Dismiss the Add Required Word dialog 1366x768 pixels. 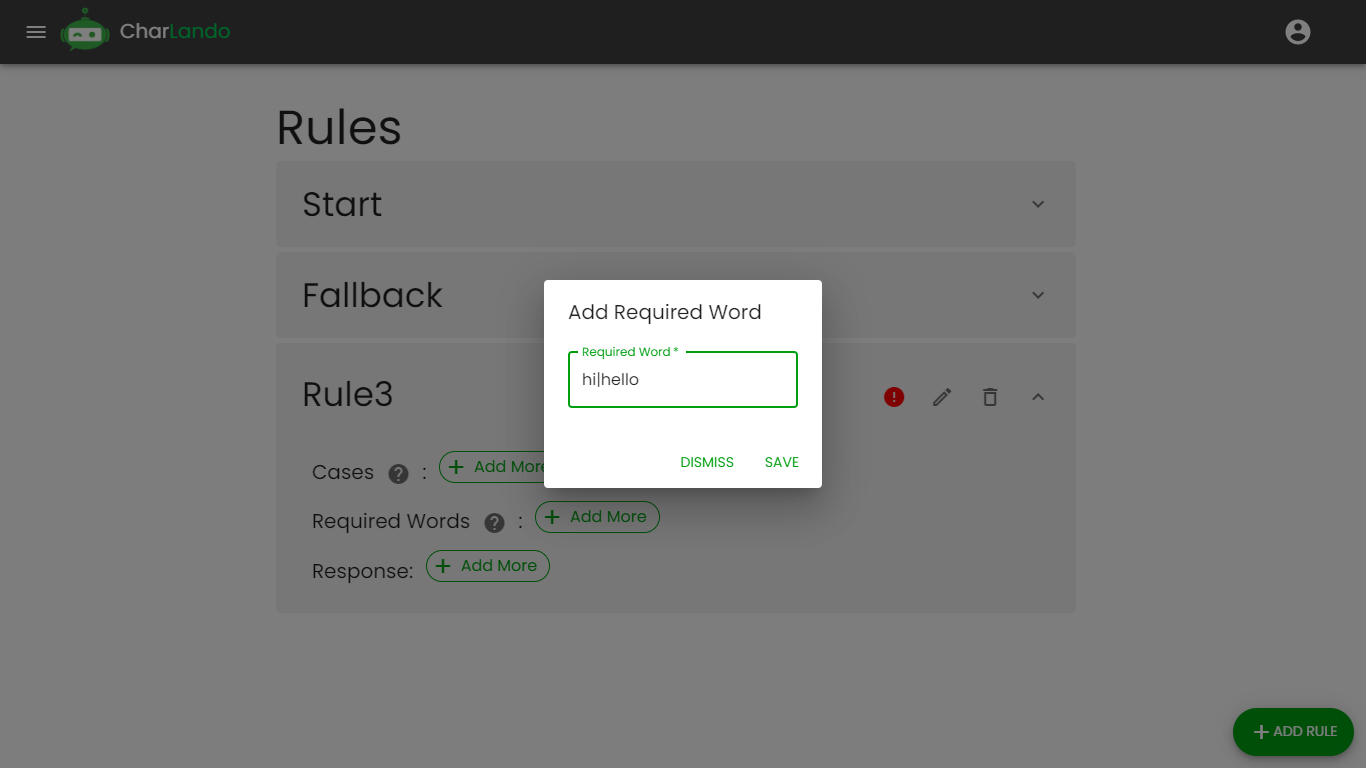[707, 462]
